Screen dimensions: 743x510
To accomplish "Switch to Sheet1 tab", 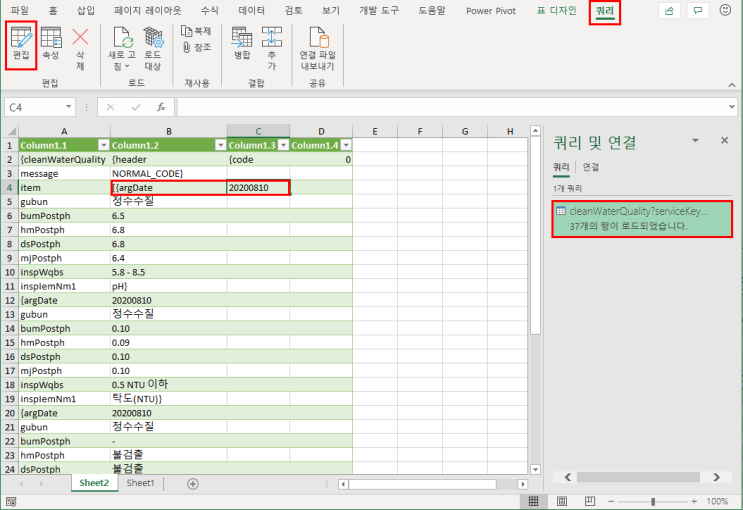I will tap(140, 483).
